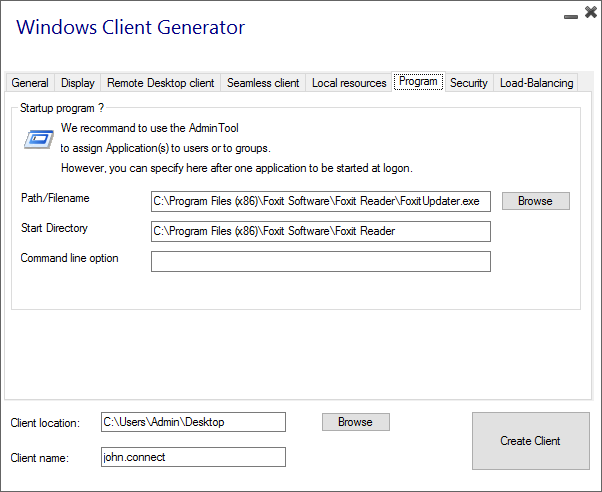The height and width of the screenshot is (492, 602).
Task: Select the Client name field with john.connect
Action: 193,457
